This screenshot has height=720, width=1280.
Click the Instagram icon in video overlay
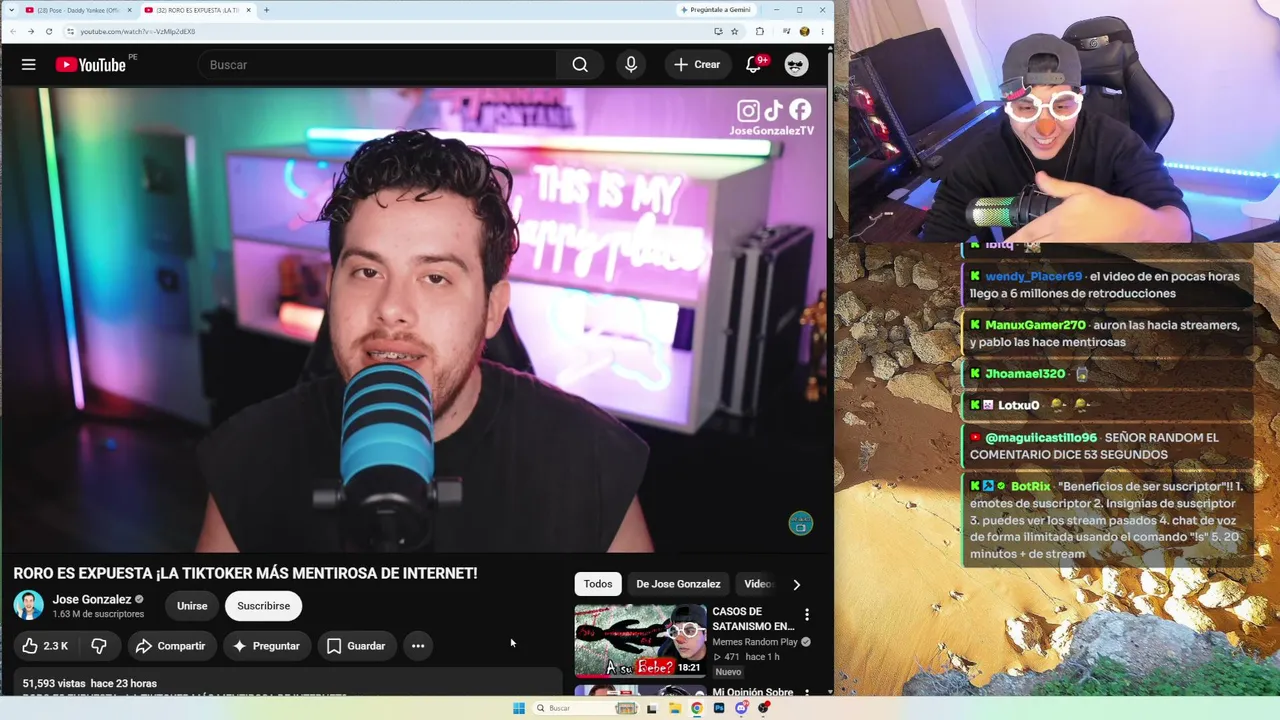[x=748, y=111]
